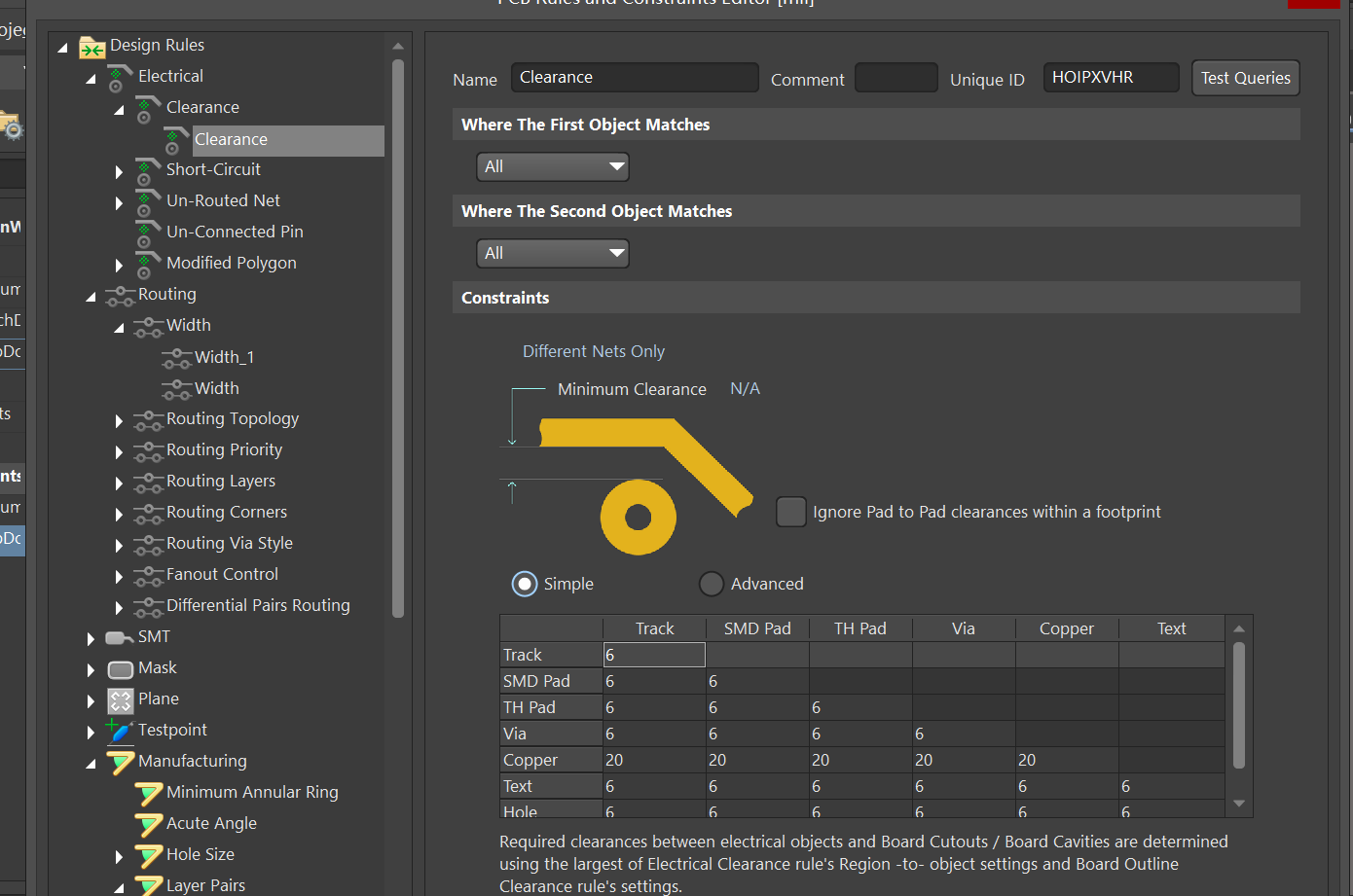Click the Plane category icon
This screenshot has height=896, width=1353.
point(120,700)
